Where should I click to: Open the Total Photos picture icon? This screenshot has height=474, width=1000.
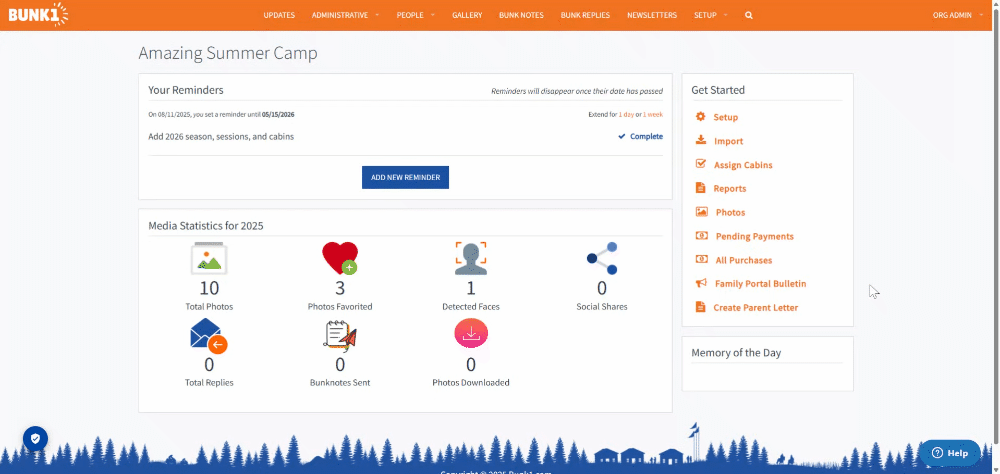point(209,258)
